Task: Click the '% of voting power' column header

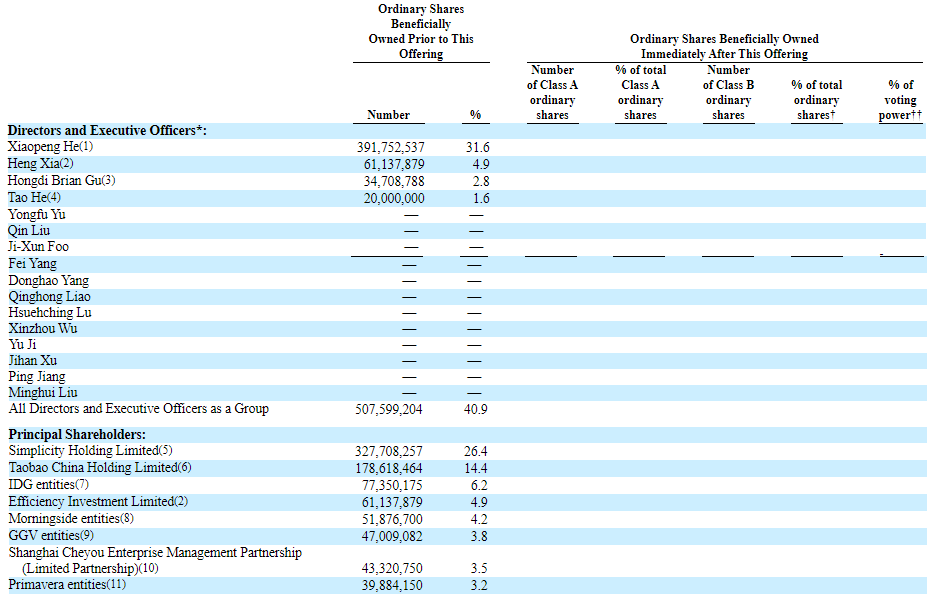Action: click(900, 100)
